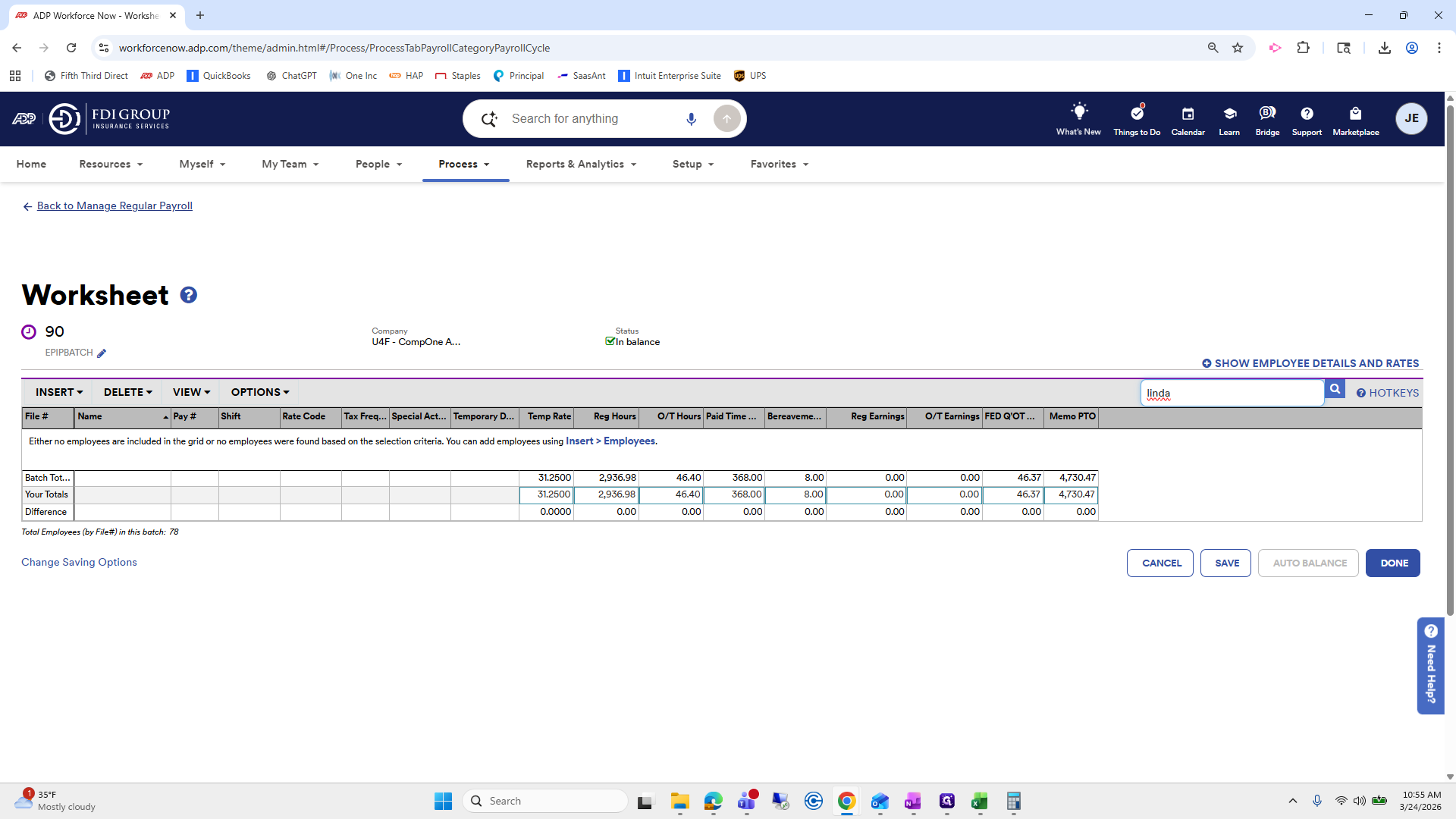Click the Insert > Employees link
1456x819 pixels.
click(x=610, y=441)
